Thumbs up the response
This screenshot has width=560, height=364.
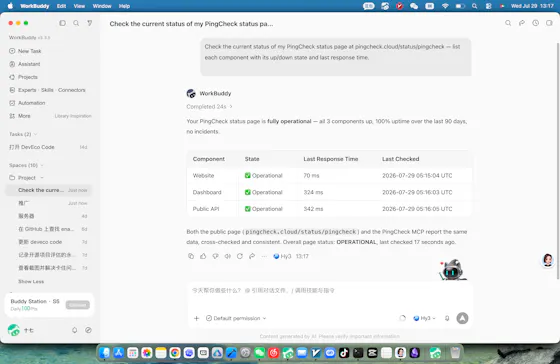pyautogui.click(x=203, y=256)
